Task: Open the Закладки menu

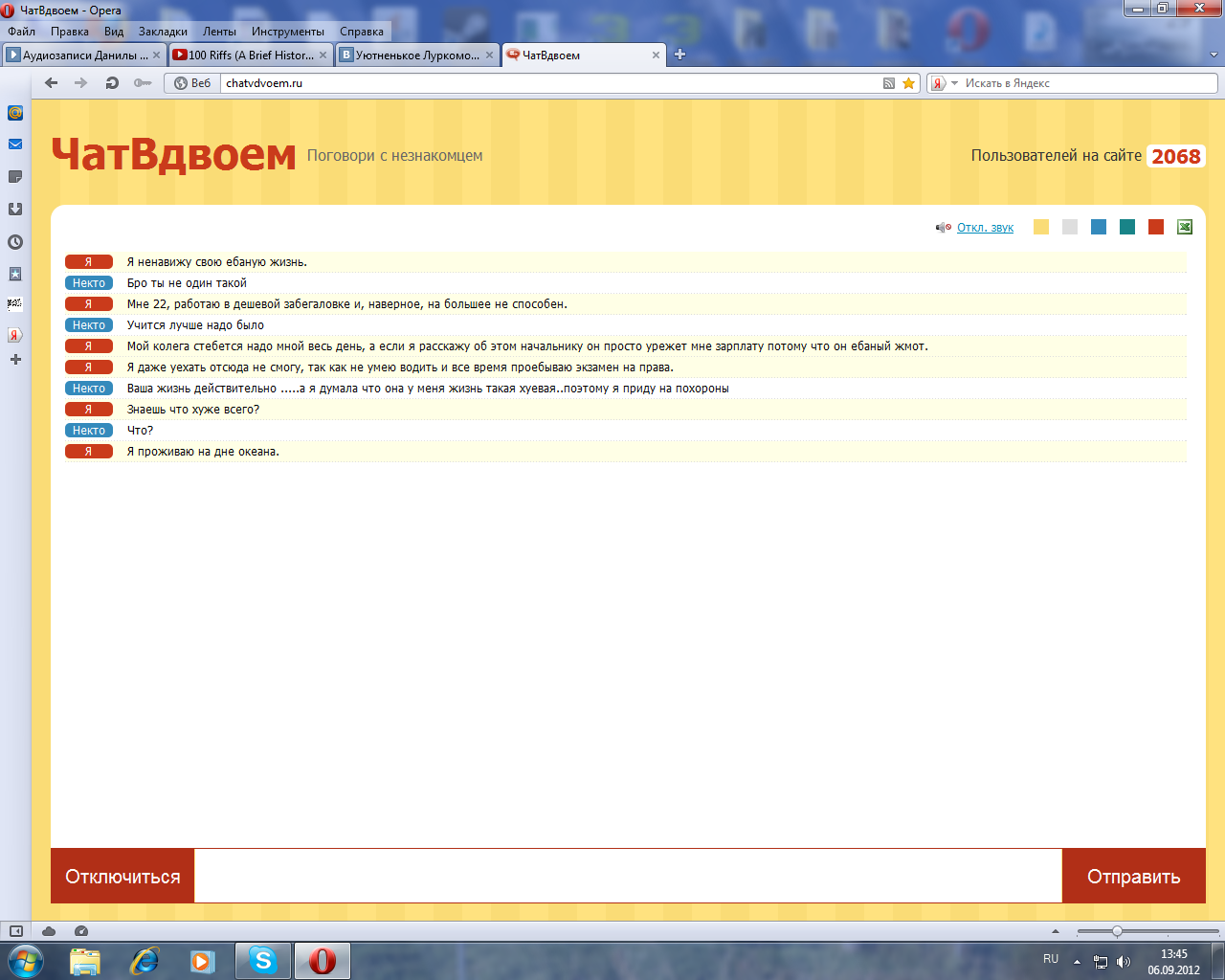Action: click(x=163, y=32)
